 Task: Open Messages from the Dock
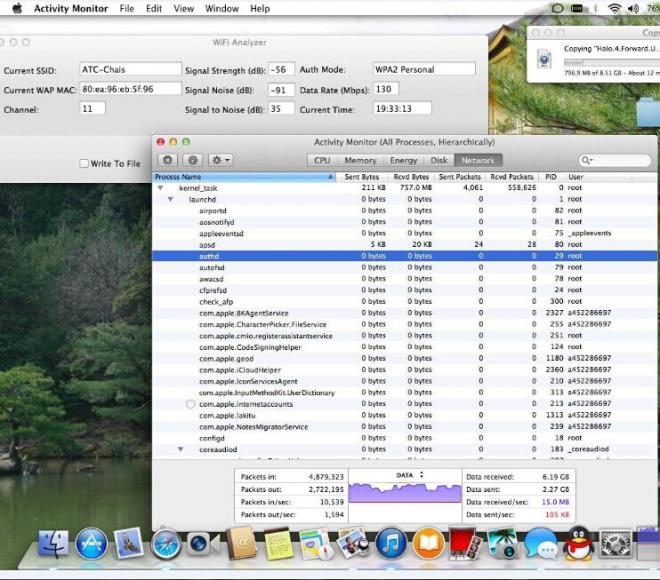541,544
